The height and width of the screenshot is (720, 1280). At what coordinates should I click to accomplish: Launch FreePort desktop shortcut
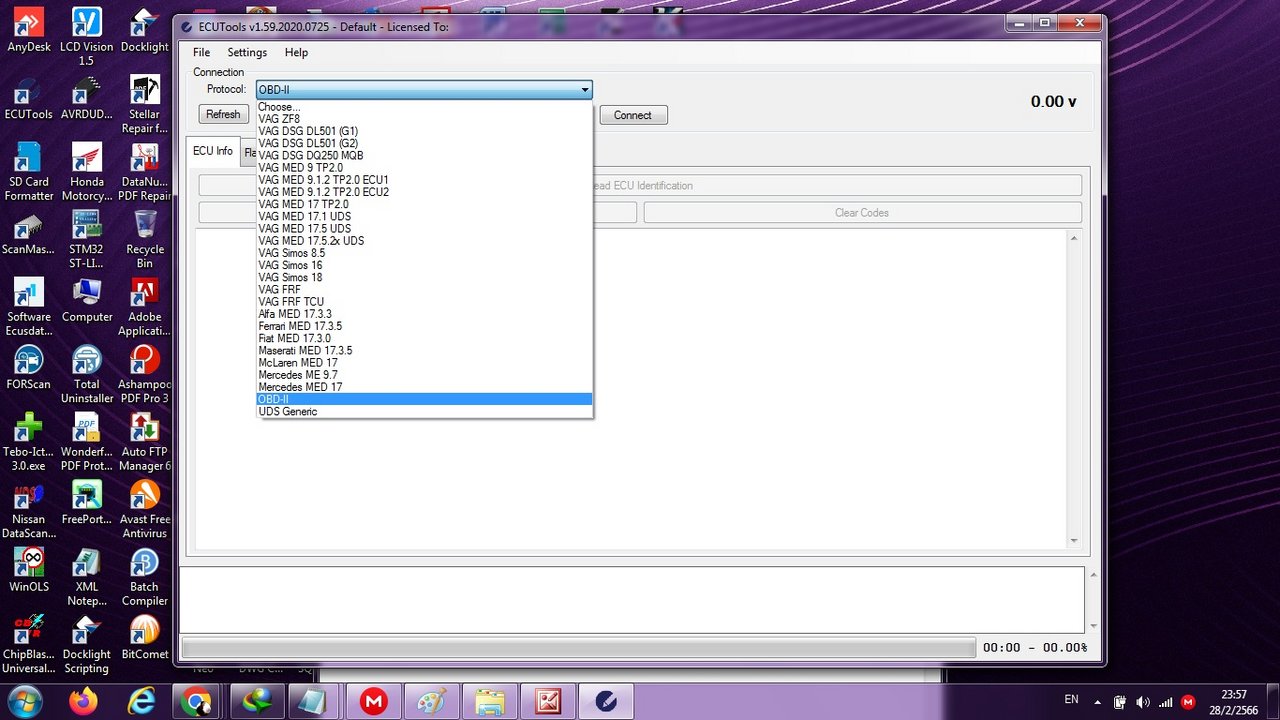86,503
